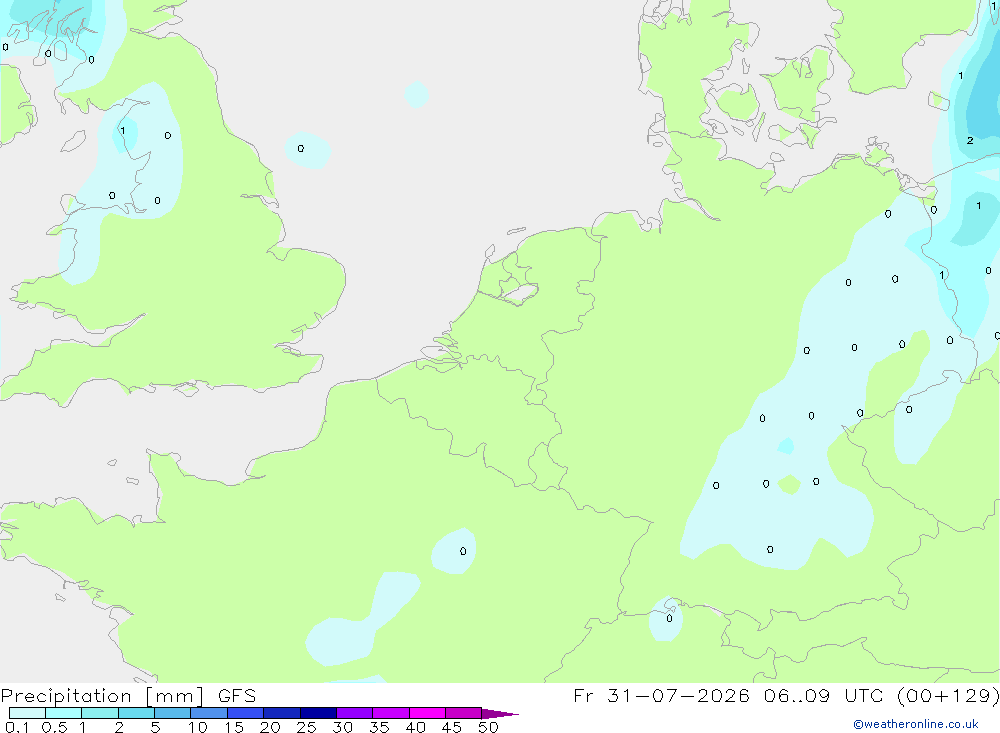Select the 10–15 mm legend swatch
Image resolution: width=1000 pixels, height=733 pixels.
coord(209,713)
